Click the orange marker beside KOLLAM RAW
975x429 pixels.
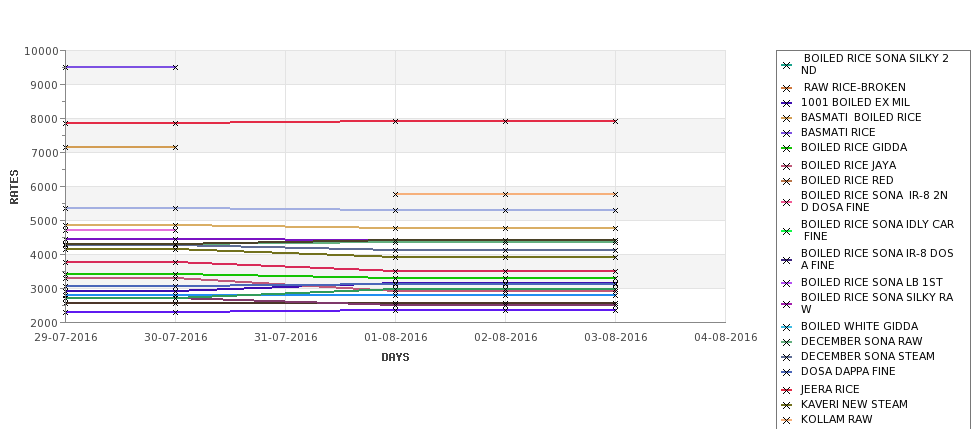point(787,420)
